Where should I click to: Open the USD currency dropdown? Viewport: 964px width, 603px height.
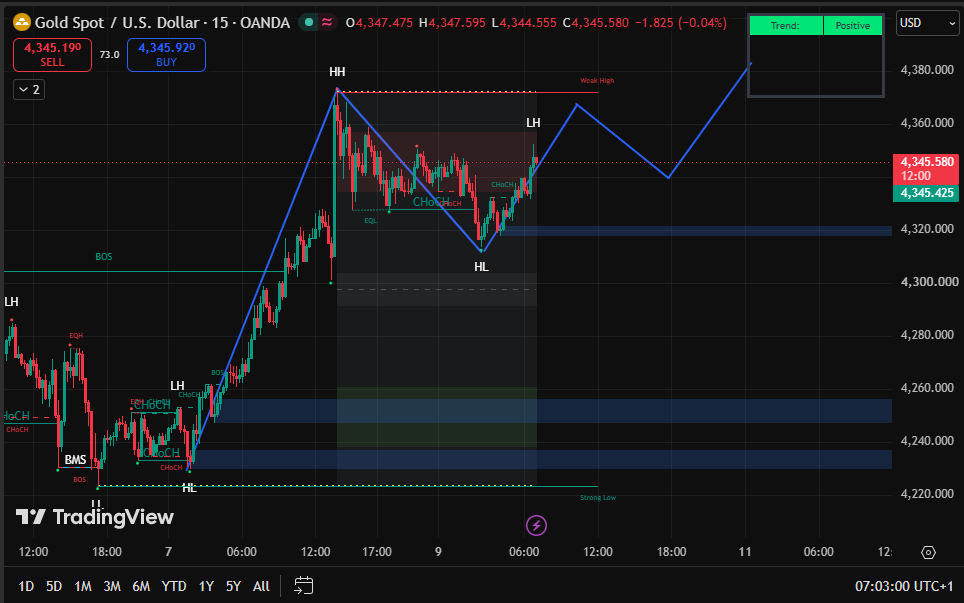point(927,23)
